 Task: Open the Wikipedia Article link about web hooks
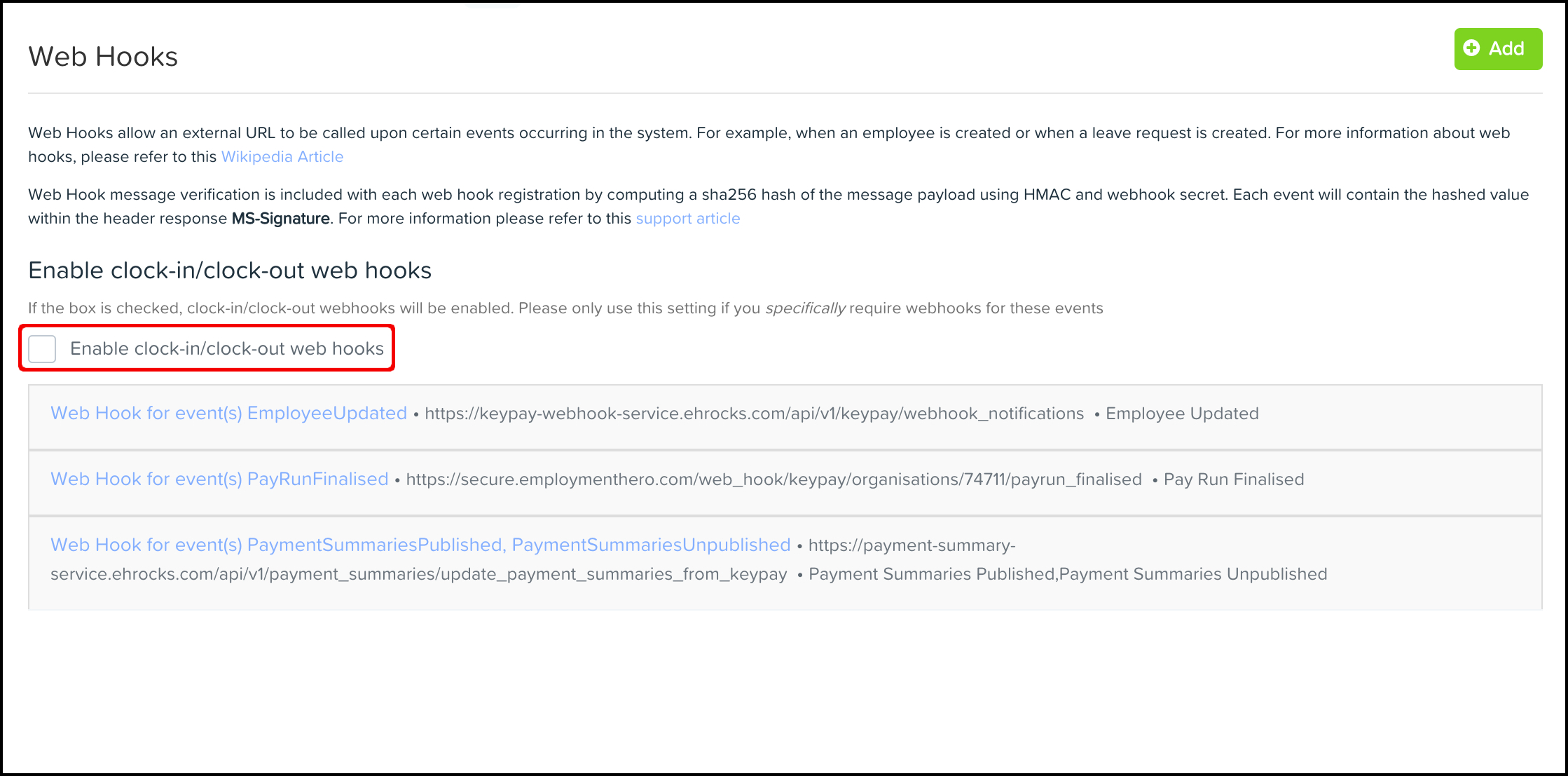[282, 156]
